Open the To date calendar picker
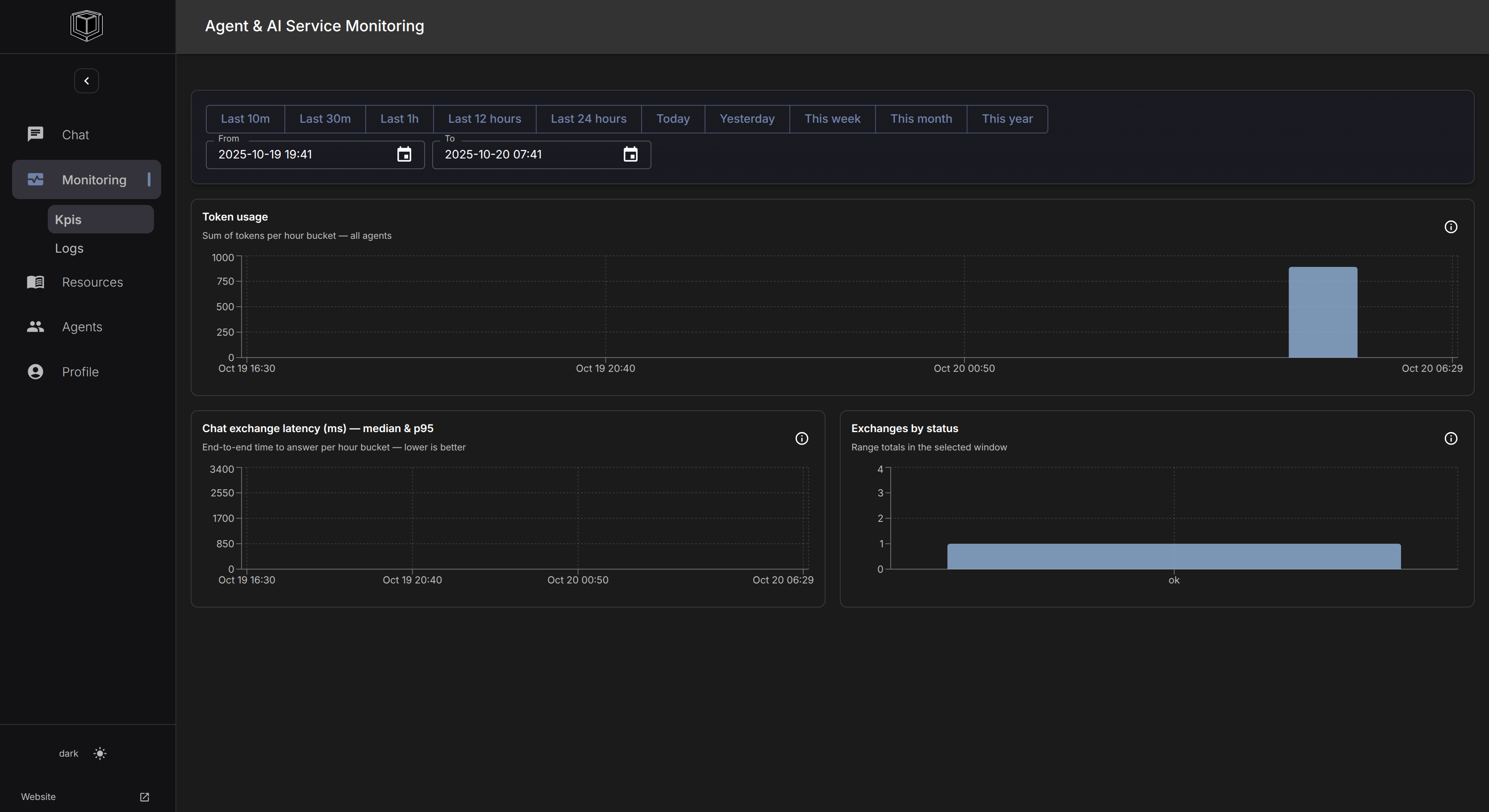This screenshot has height=812, width=1489. [x=630, y=154]
